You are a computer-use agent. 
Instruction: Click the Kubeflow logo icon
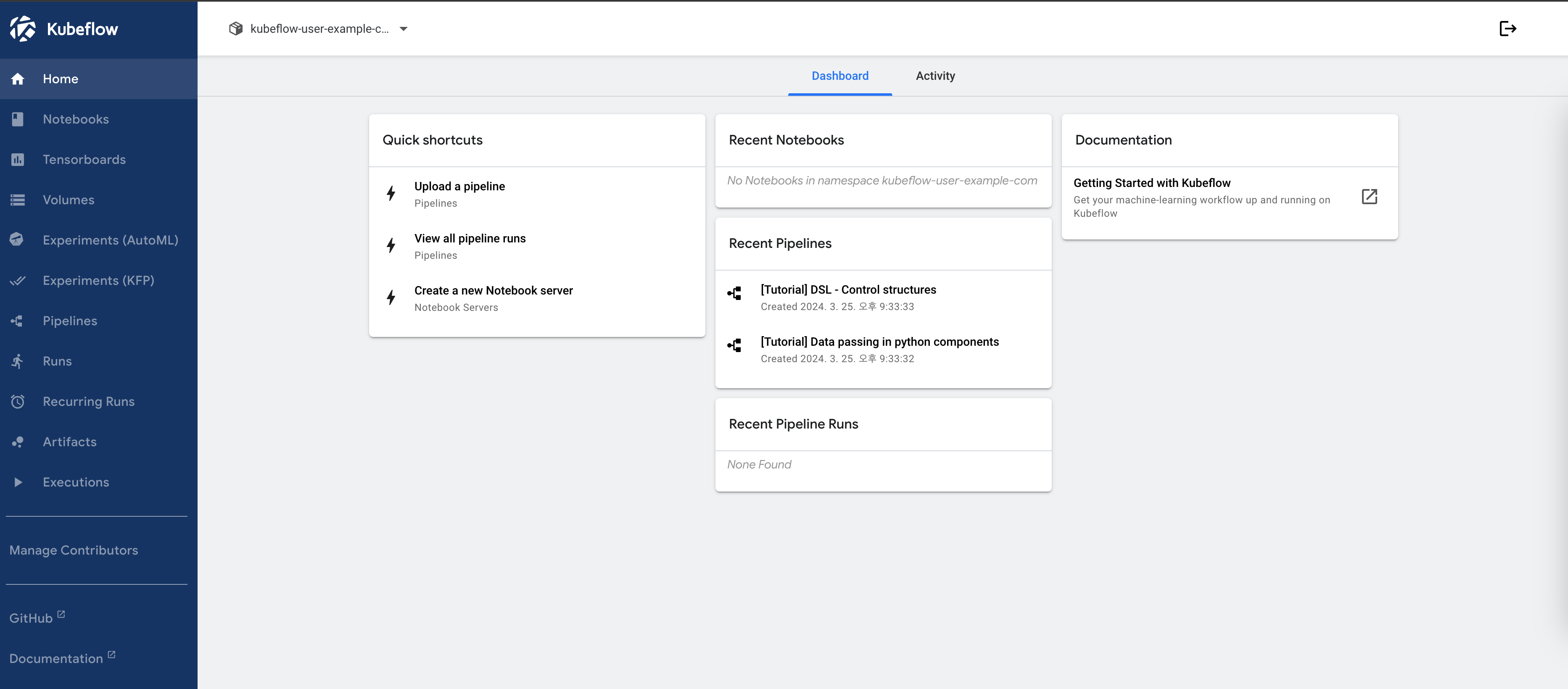(x=23, y=29)
